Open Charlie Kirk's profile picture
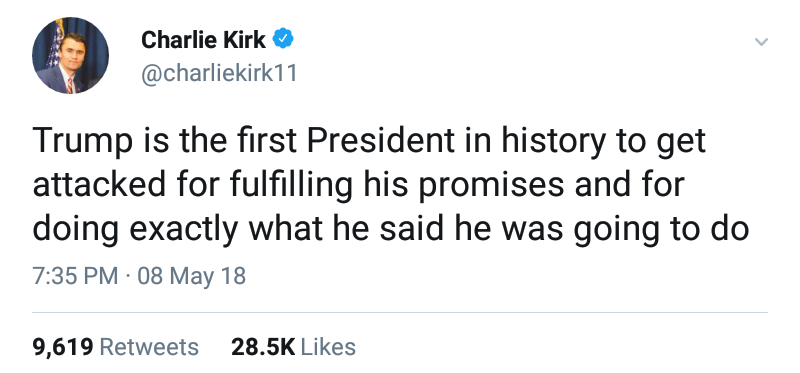Image resolution: width=800 pixels, height=373 pixels. click(x=70, y=56)
